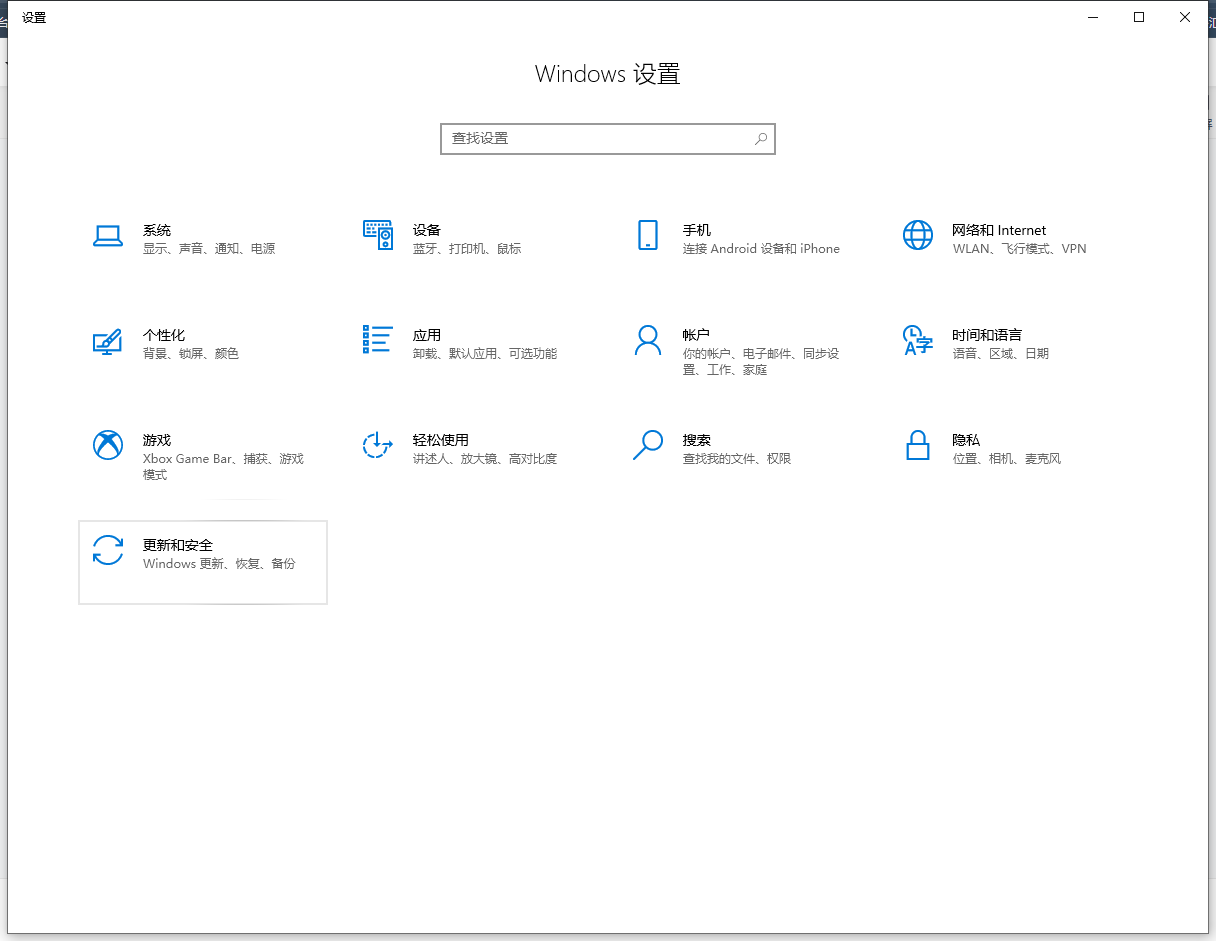This screenshot has height=941, width=1216.
Task: Click the 设置 window title text
Action: click(x=34, y=18)
